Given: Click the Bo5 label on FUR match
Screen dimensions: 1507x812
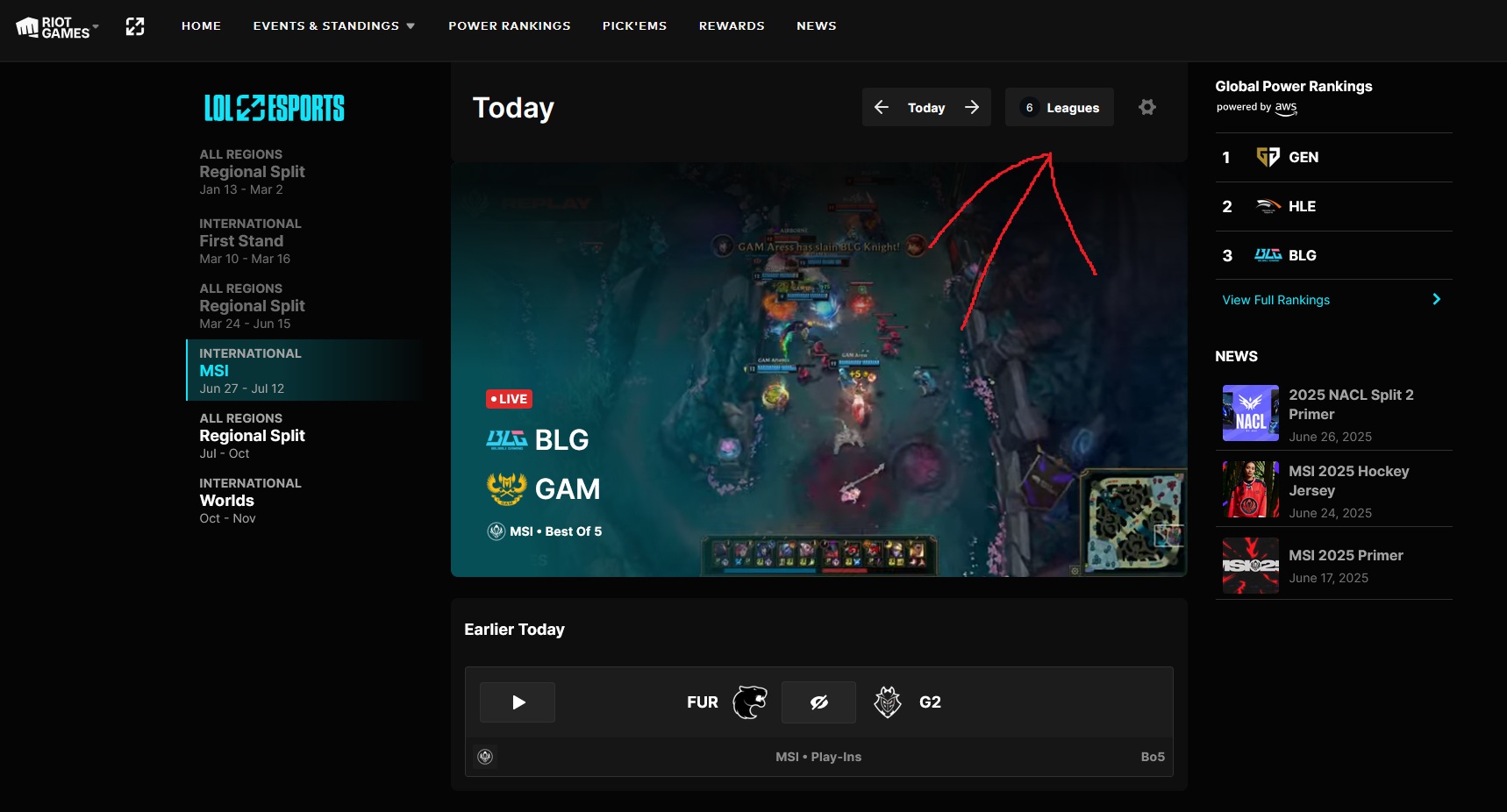Looking at the screenshot, I should click(x=1153, y=757).
